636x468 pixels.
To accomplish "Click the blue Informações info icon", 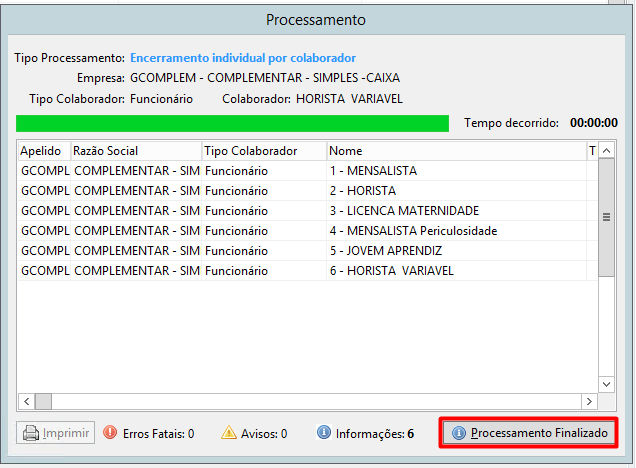I will point(324,432).
